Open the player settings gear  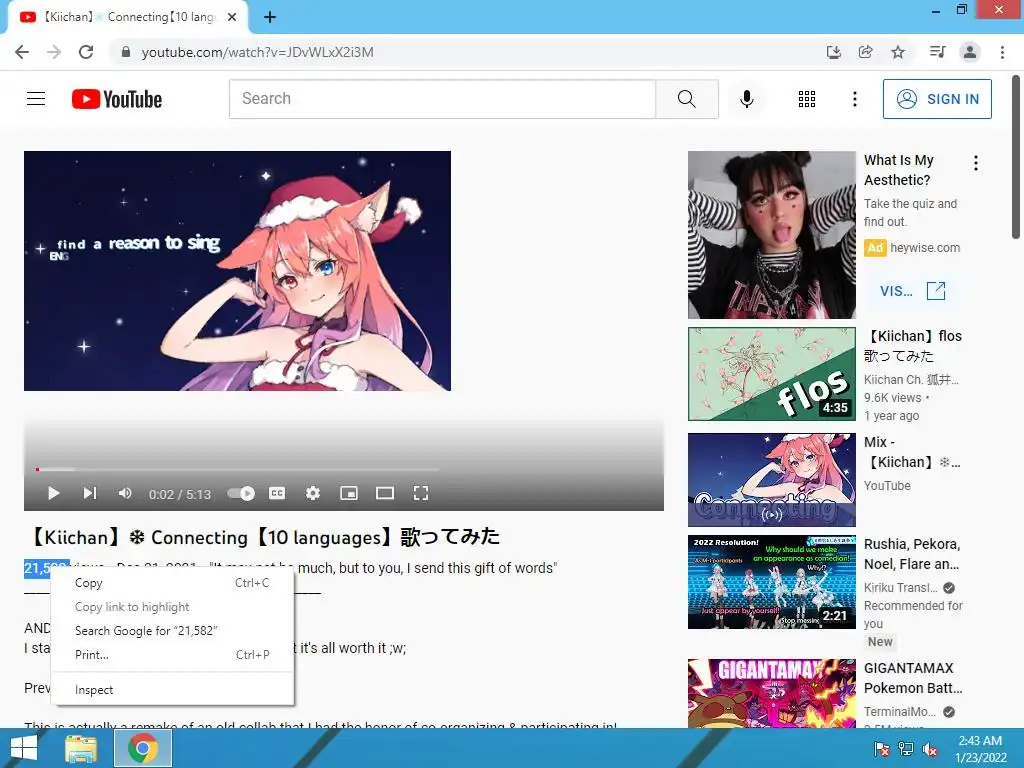313,493
